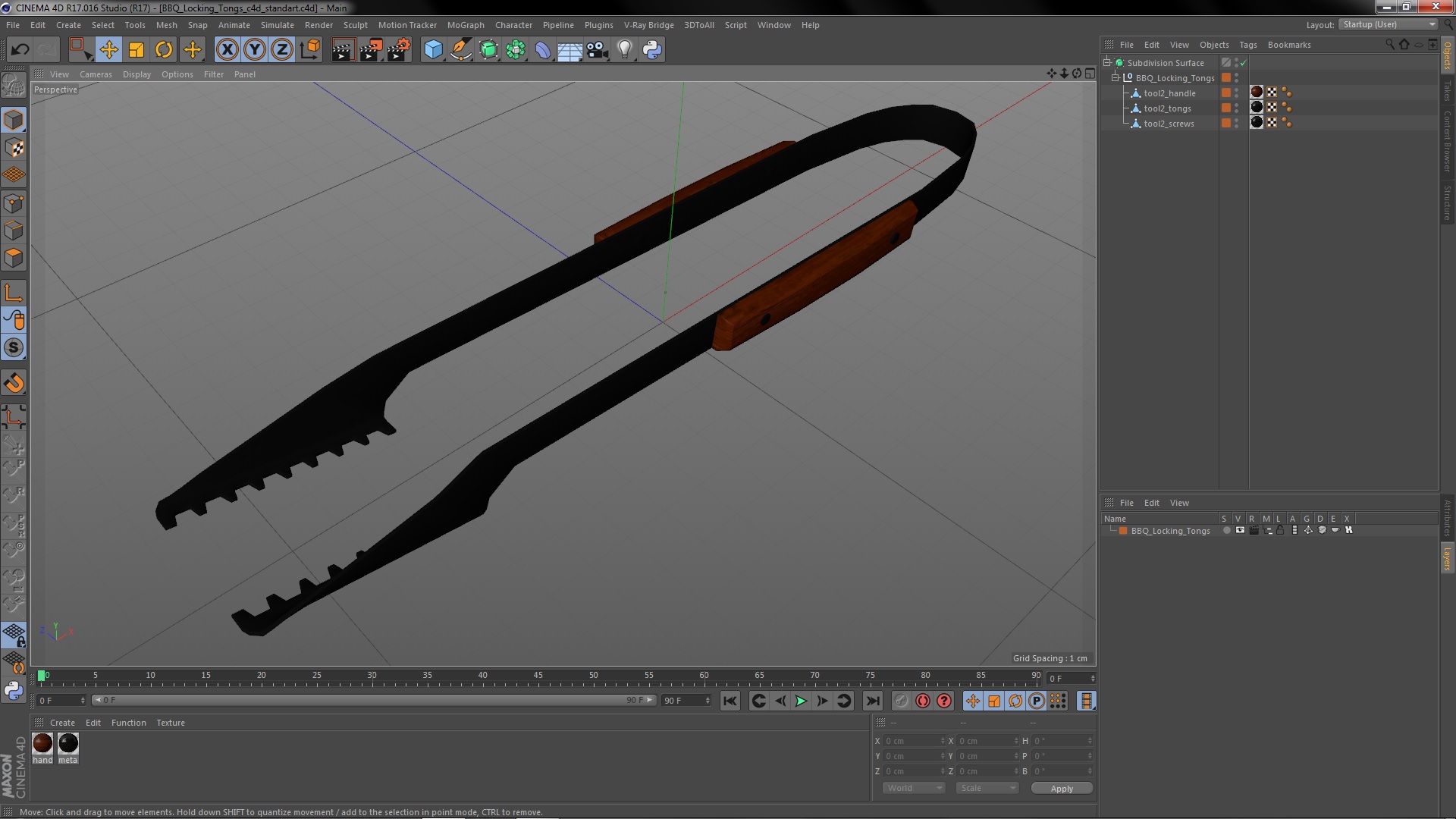
Task: Switch to the Function tab
Action: [127, 722]
